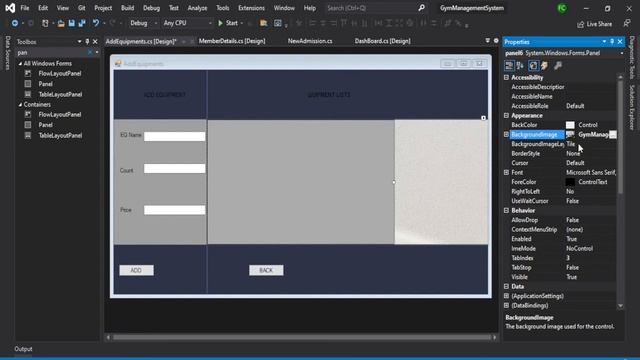Viewport: 640px width, 360px height.
Task: Collapse All Windows Forms toolbox group
Action: [x=20, y=64]
